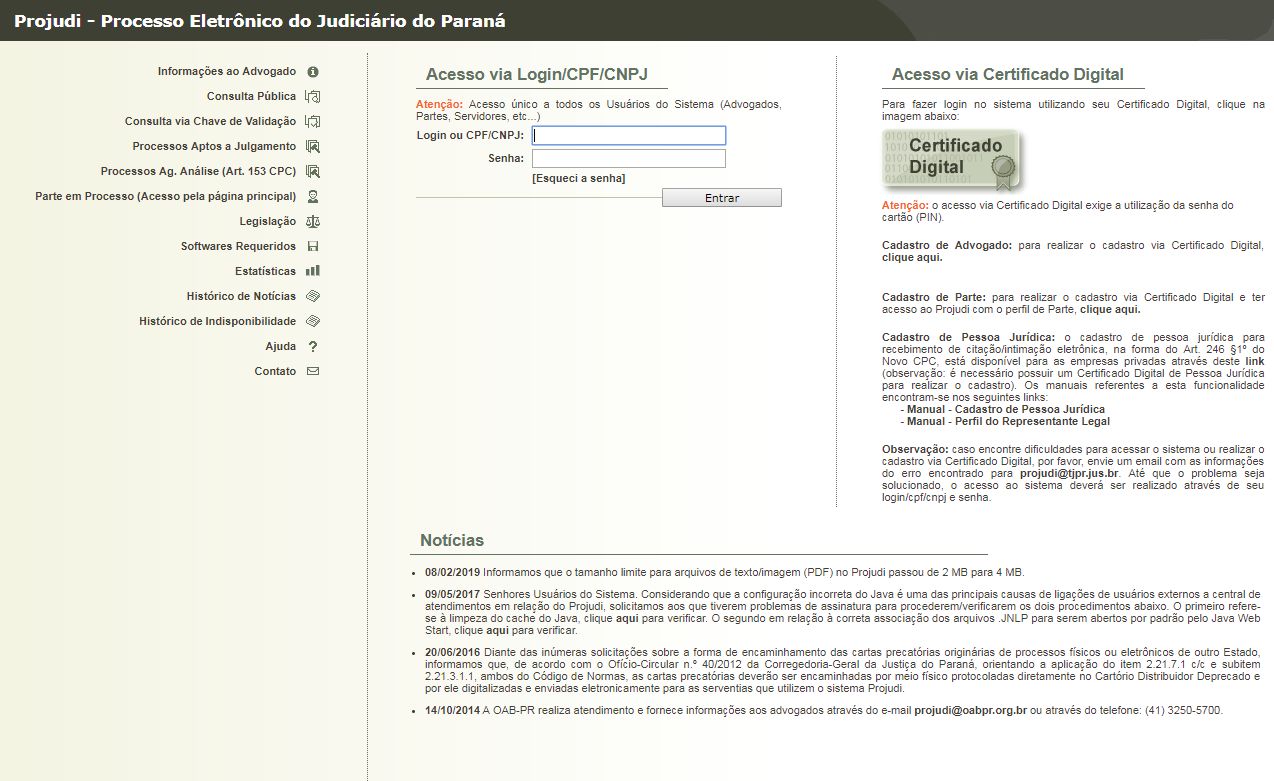
Task: Open the Legislação menu item
Action: click(268, 222)
